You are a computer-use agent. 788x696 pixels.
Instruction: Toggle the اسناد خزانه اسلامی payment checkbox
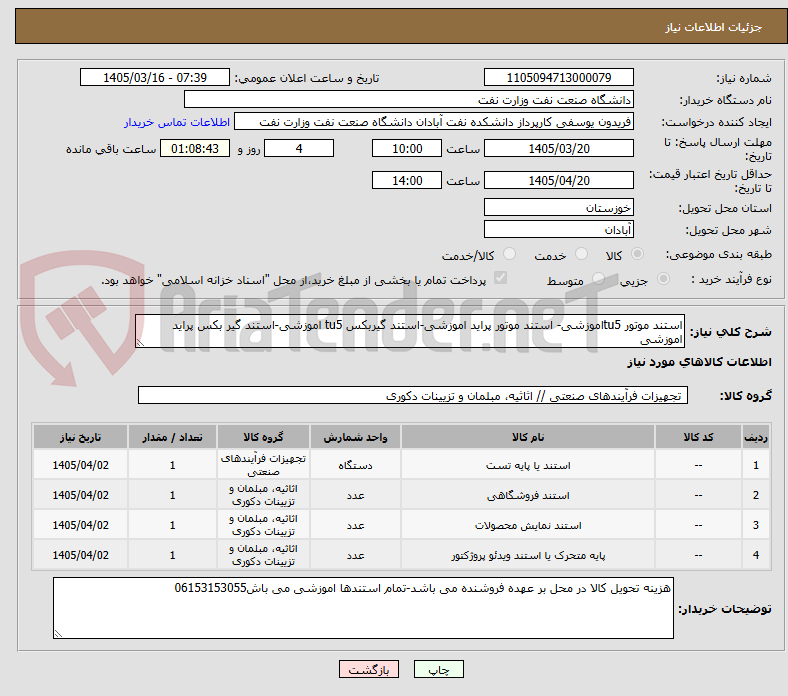tap(501, 278)
